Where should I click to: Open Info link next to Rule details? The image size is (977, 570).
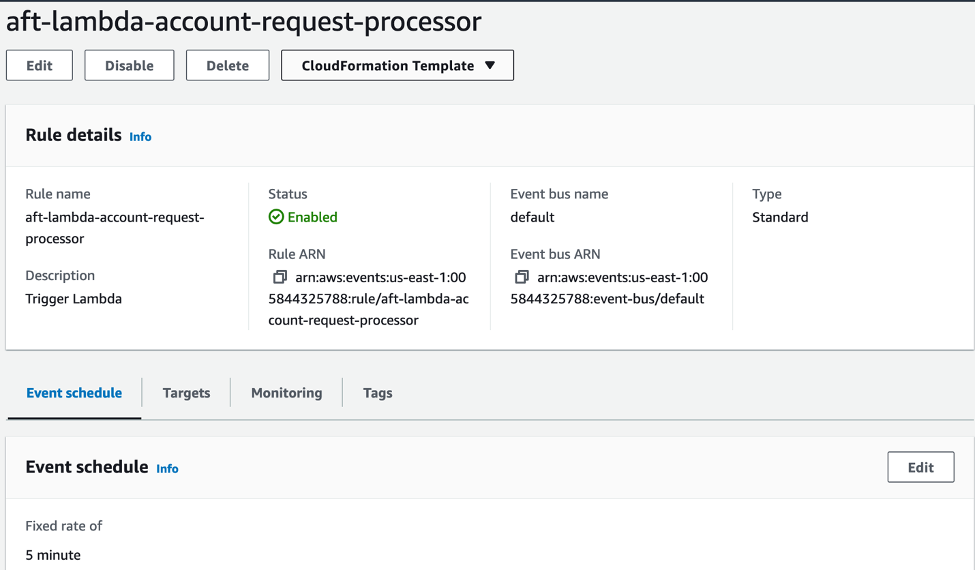click(x=140, y=136)
